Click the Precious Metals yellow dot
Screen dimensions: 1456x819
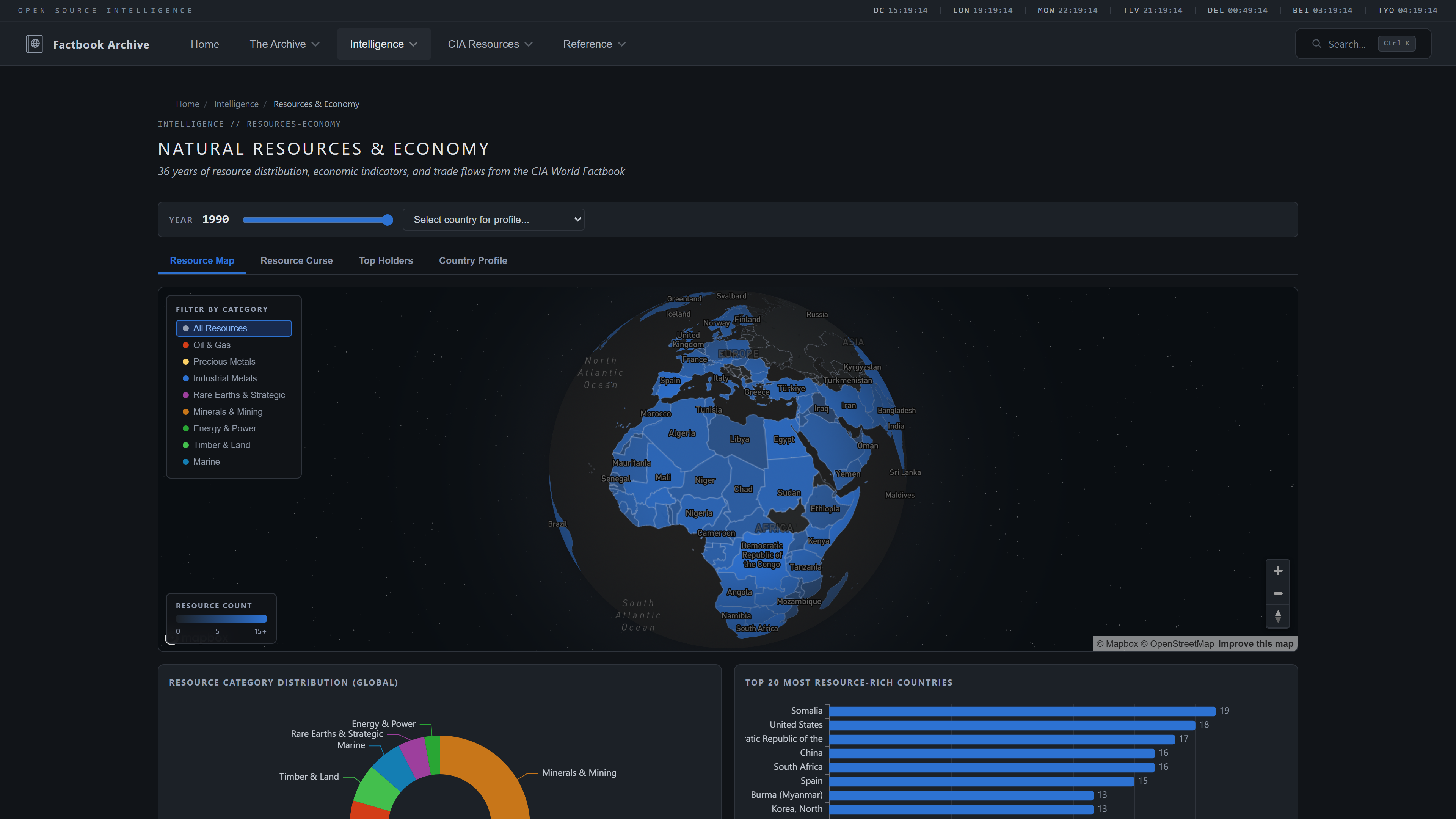pos(185,362)
